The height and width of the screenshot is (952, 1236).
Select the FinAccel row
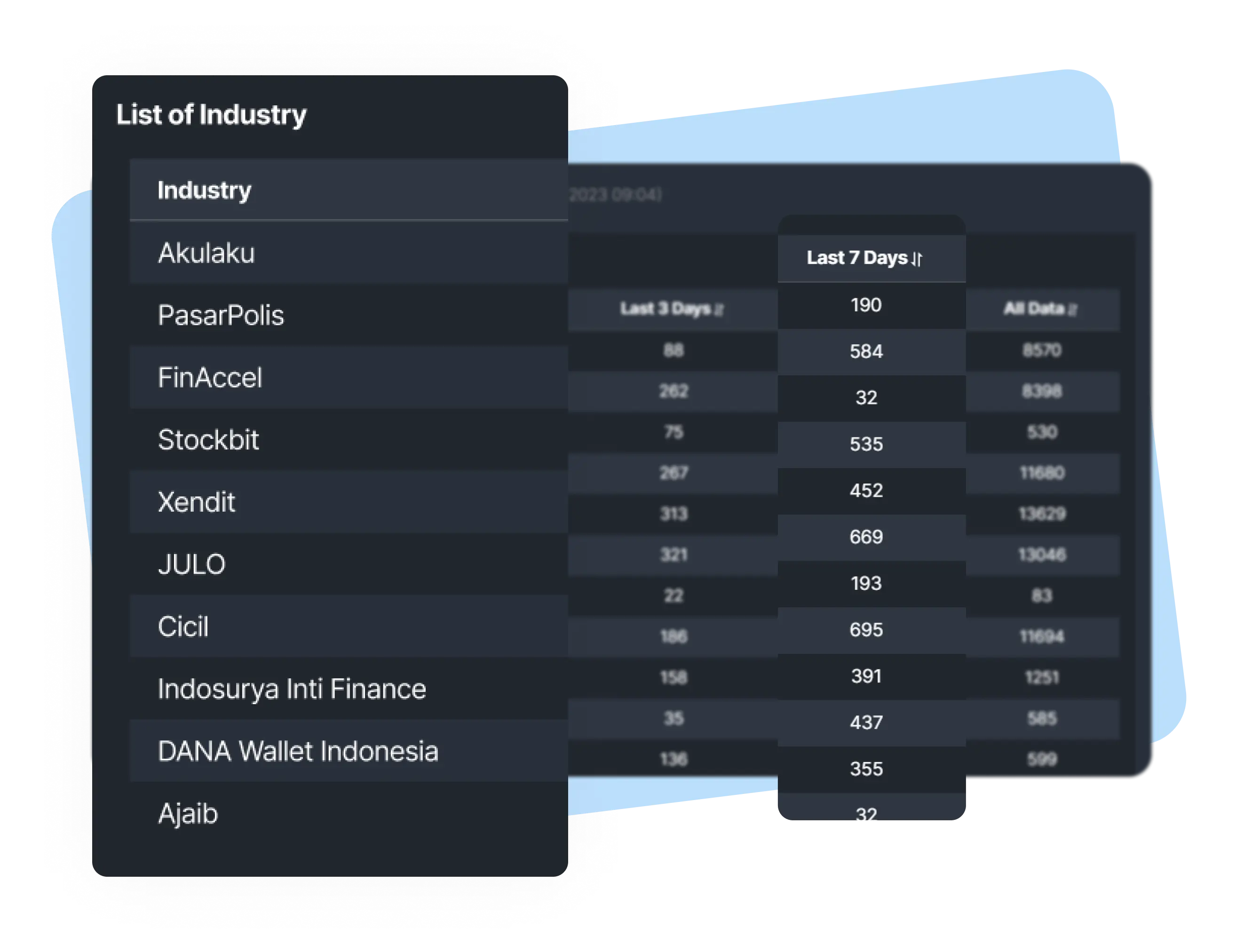pyautogui.click(x=349, y=378)
